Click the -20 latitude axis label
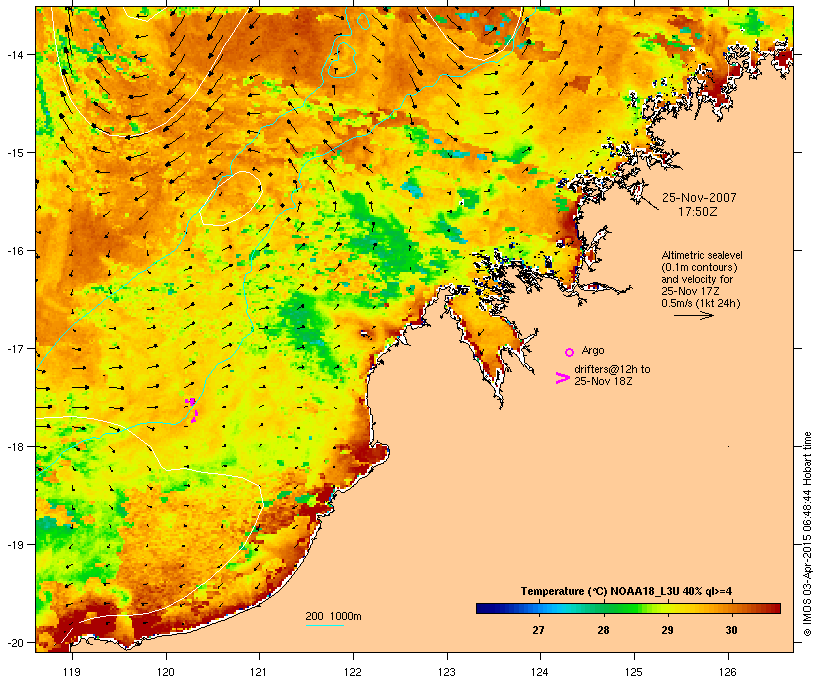820x680 pixels. [14, 642]
